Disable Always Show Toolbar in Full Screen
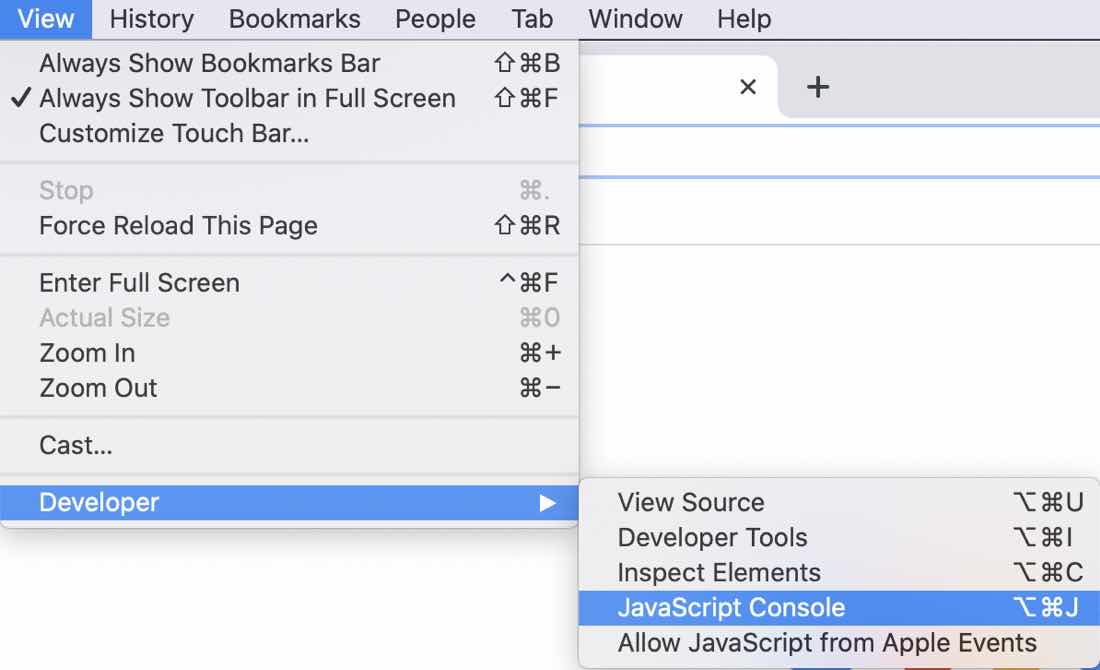The width and height of the screenshot is (1100, 670). pos(246,98)
